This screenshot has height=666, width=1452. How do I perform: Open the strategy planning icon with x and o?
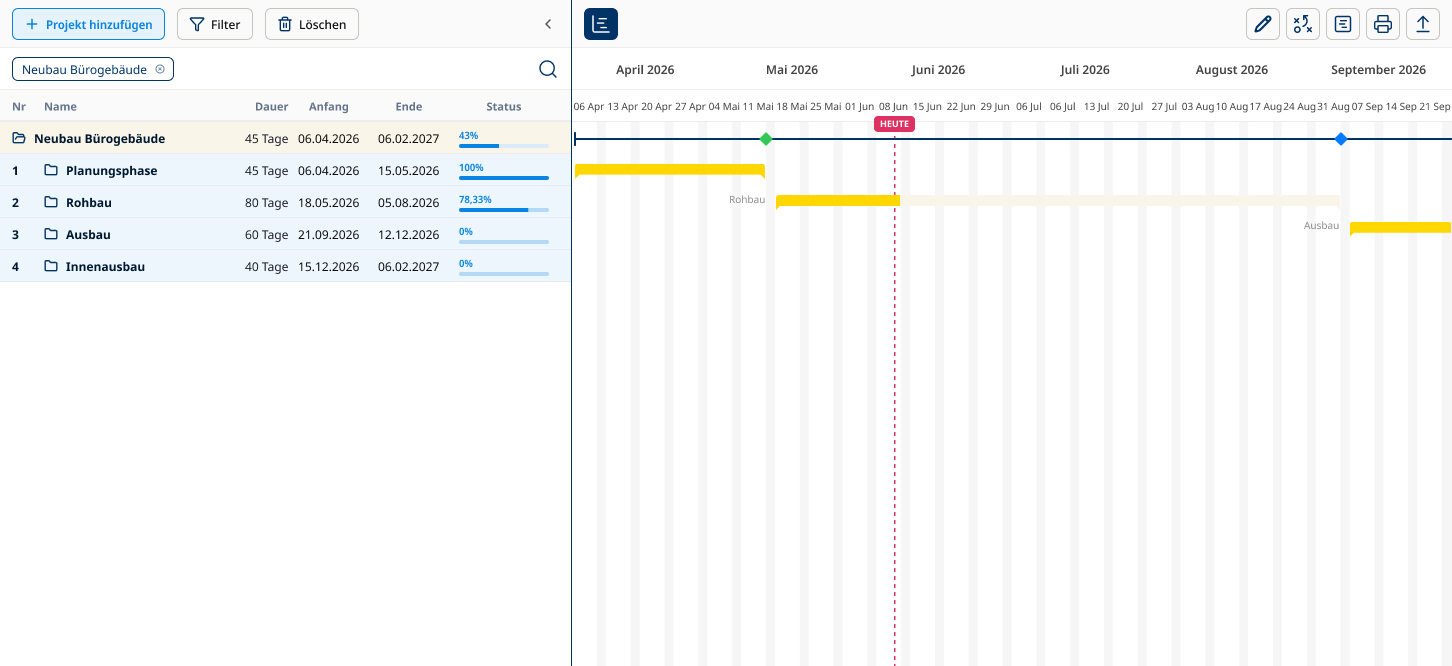pyautogui.click(x=1303, y=24)
